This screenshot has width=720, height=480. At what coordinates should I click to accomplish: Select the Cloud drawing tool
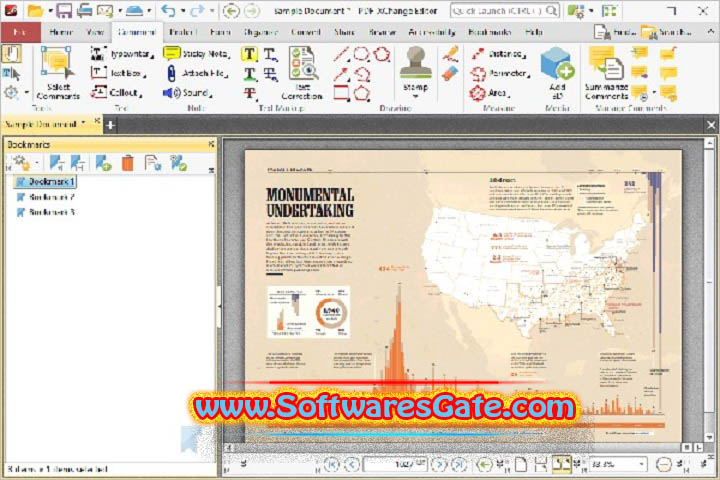382,54
